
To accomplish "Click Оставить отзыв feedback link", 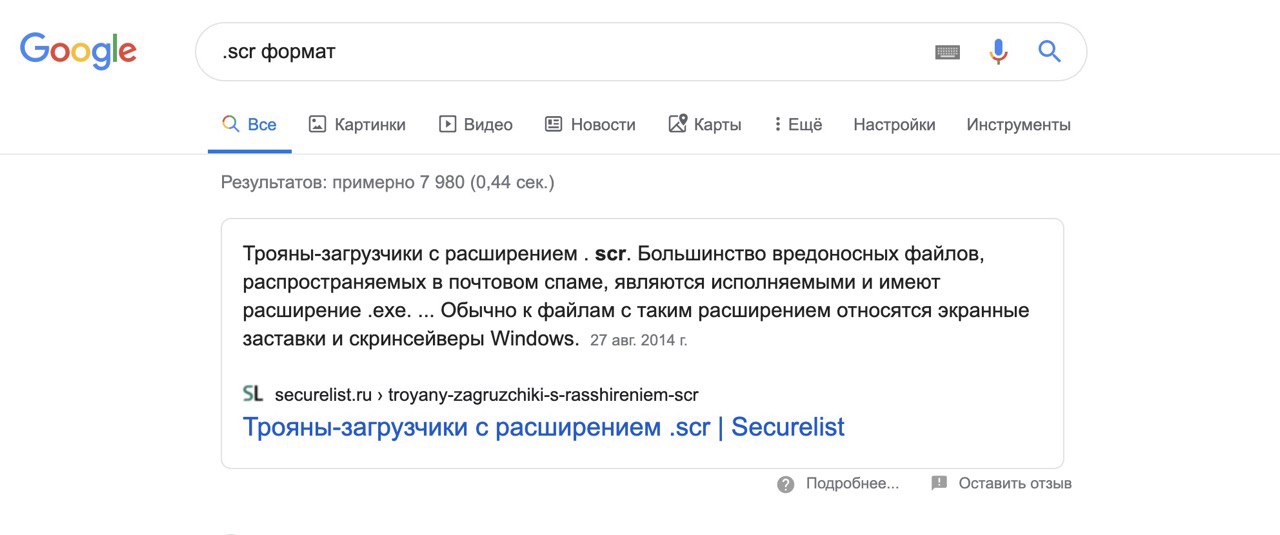I will [x=1015, y=483].
